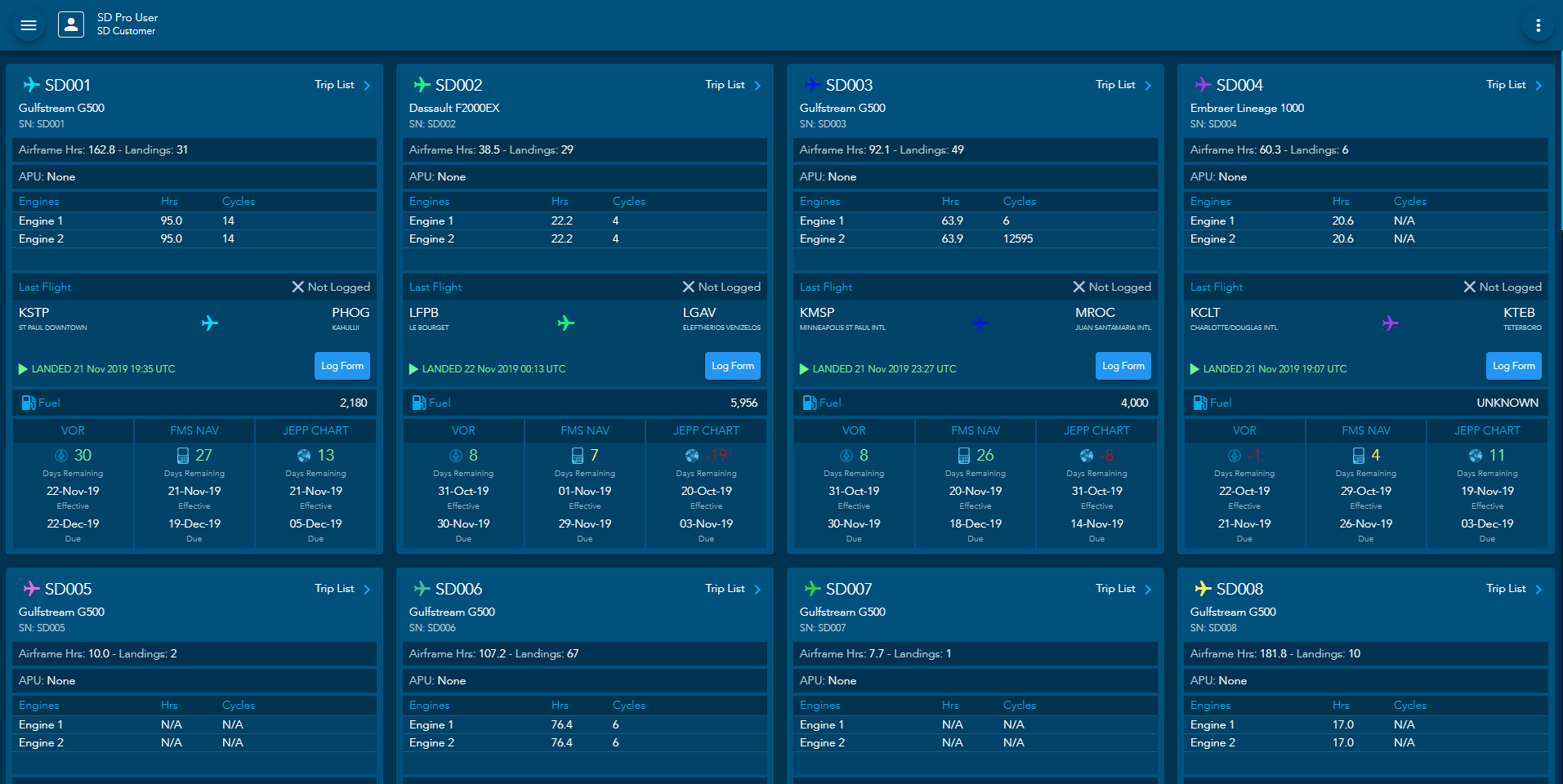The height and width of the screenshot is (784, 1563).
Task: Select the JEPP CHART header in SD003 card
Action: click(1096, 430)
